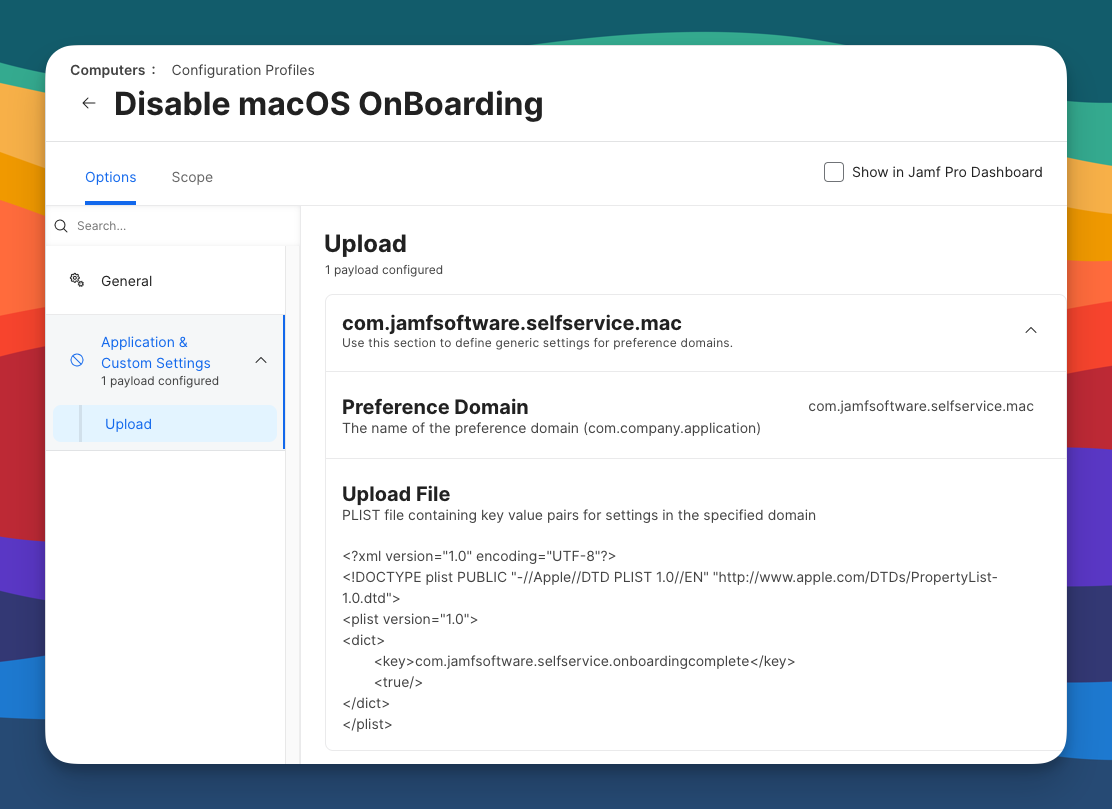
Task: Click the search magnifier icon in the sidebar
Action: tap(61, 225)
